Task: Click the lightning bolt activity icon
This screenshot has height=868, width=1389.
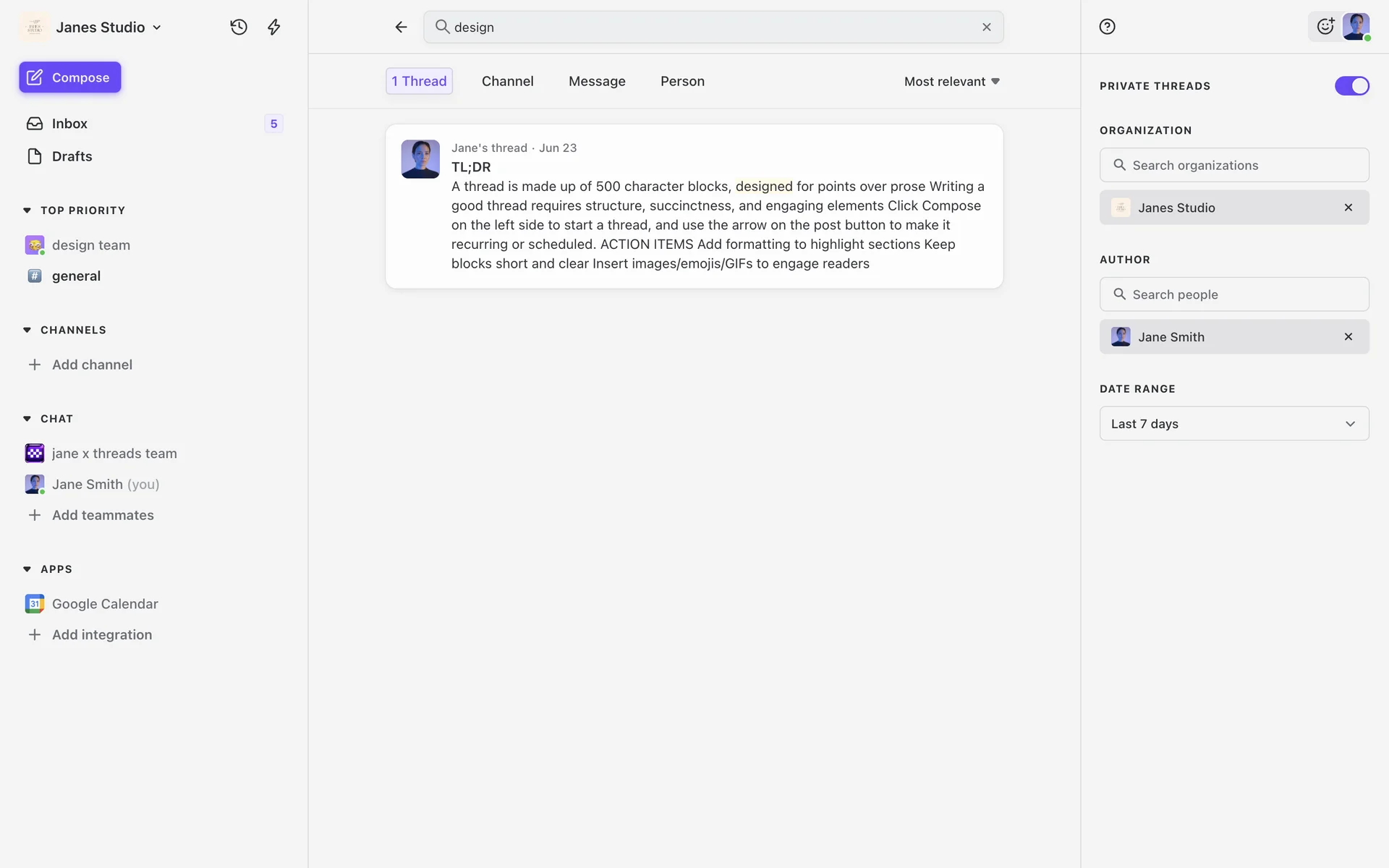Action: click(x=273, y=27)
